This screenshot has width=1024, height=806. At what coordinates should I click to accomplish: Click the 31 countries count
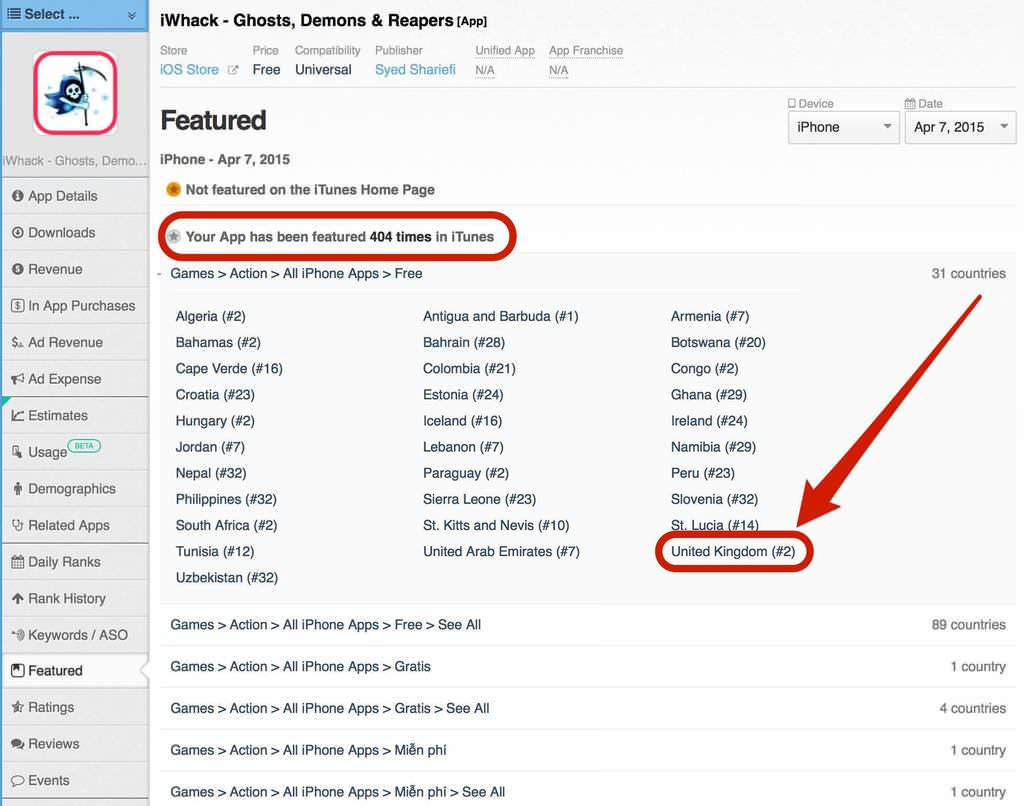tap(968, 274)
